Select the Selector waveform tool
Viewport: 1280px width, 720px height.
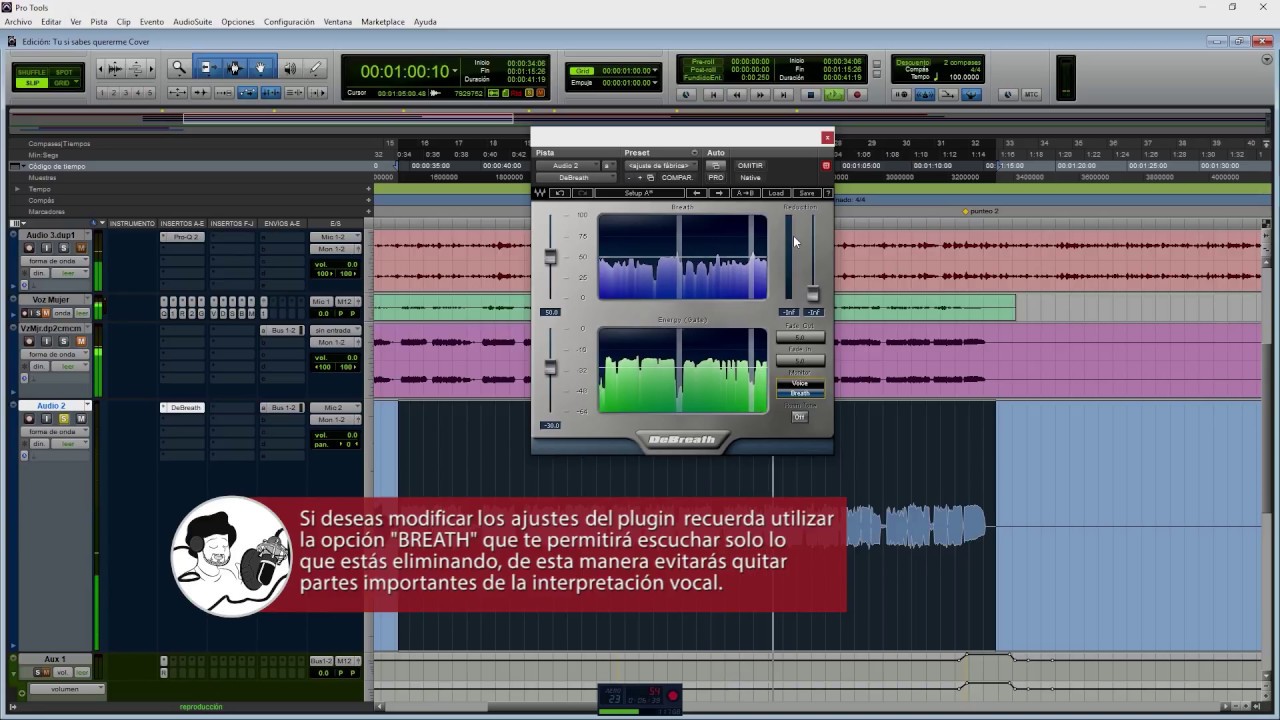(x=234, y=68)
